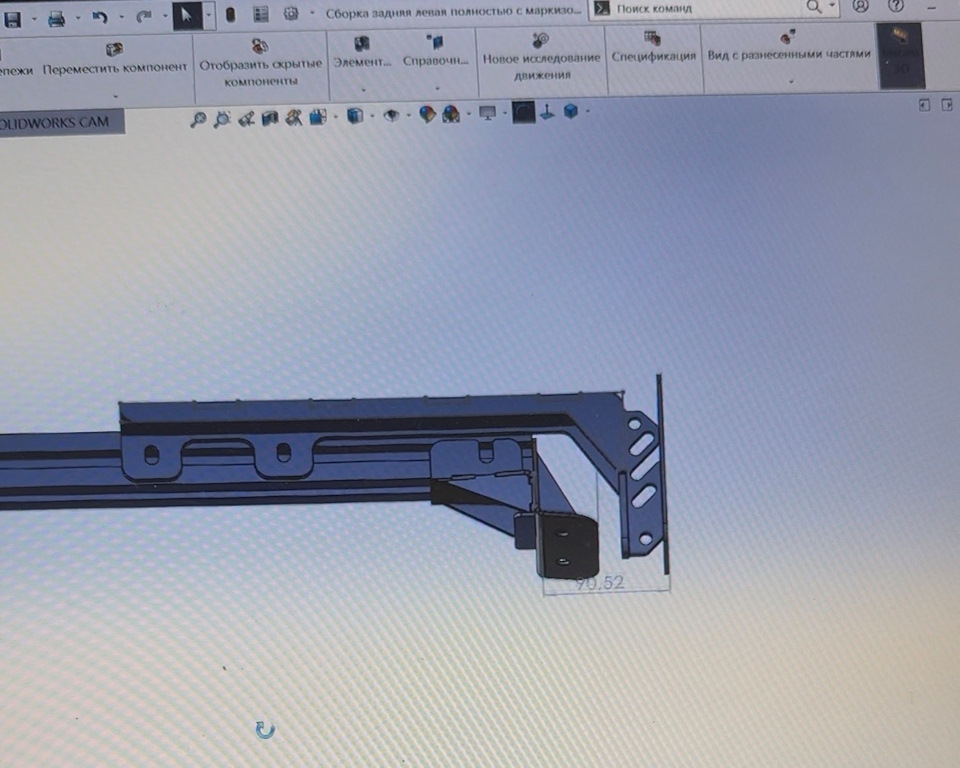This screenshot has width=960, height=768.
Task: Click Отобразить скрытые компоненты button
Action: [261, 64]
